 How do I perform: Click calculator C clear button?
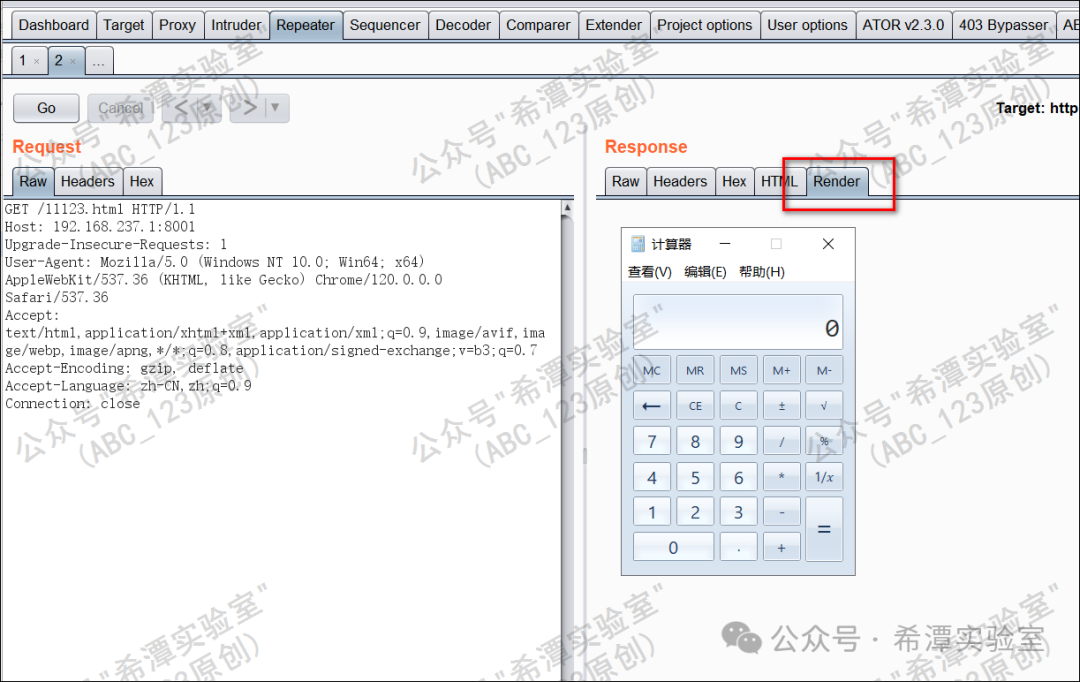(x=738, y=406)
